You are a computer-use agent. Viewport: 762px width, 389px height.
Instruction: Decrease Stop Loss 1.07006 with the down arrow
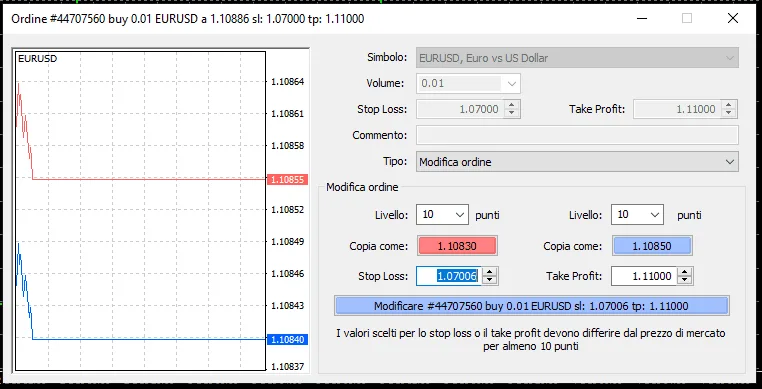pos(490,281)
